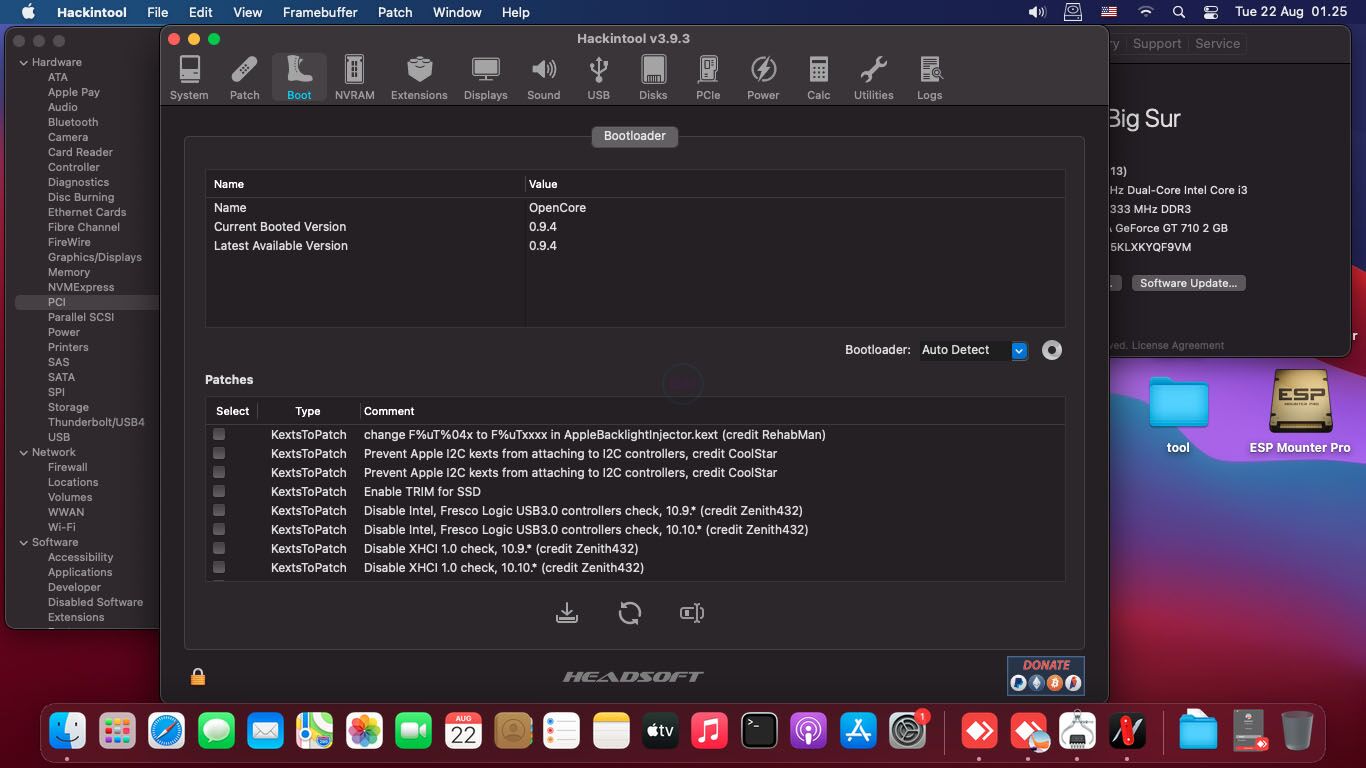
Task: Click the lock icon at bottom left
Action: coord(198,677)
